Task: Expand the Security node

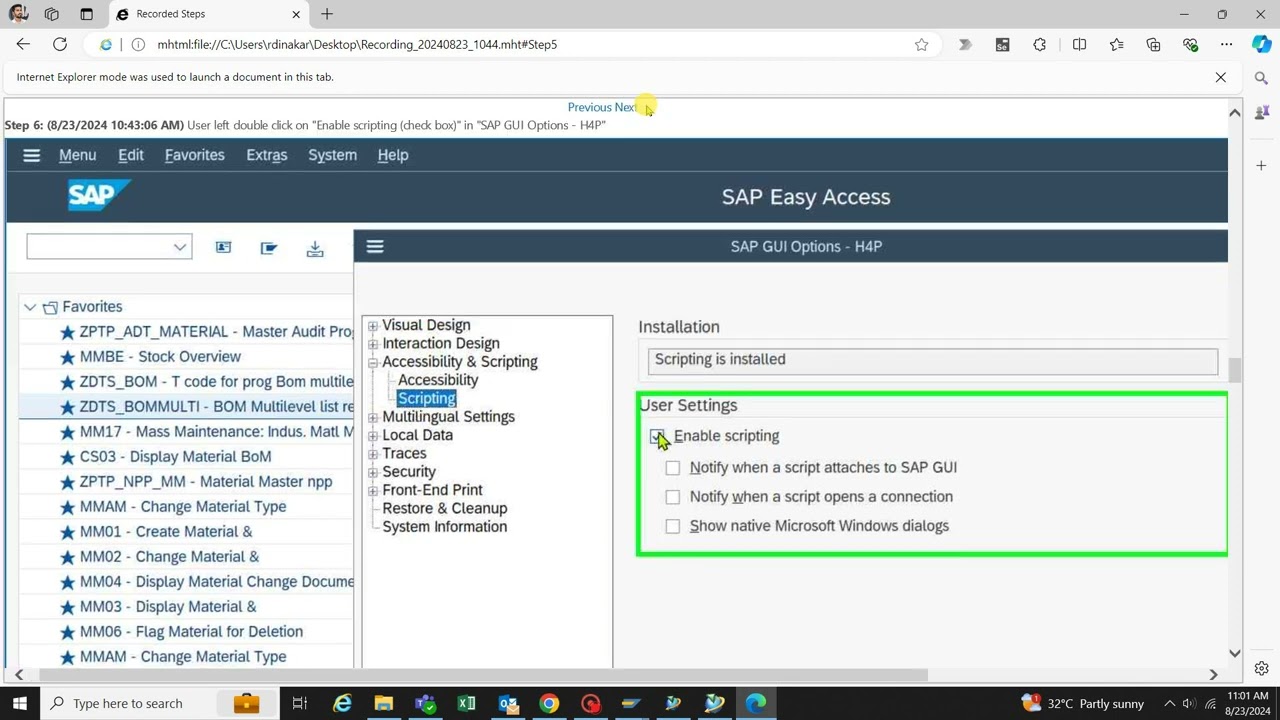Action: [x=373, y=472]
